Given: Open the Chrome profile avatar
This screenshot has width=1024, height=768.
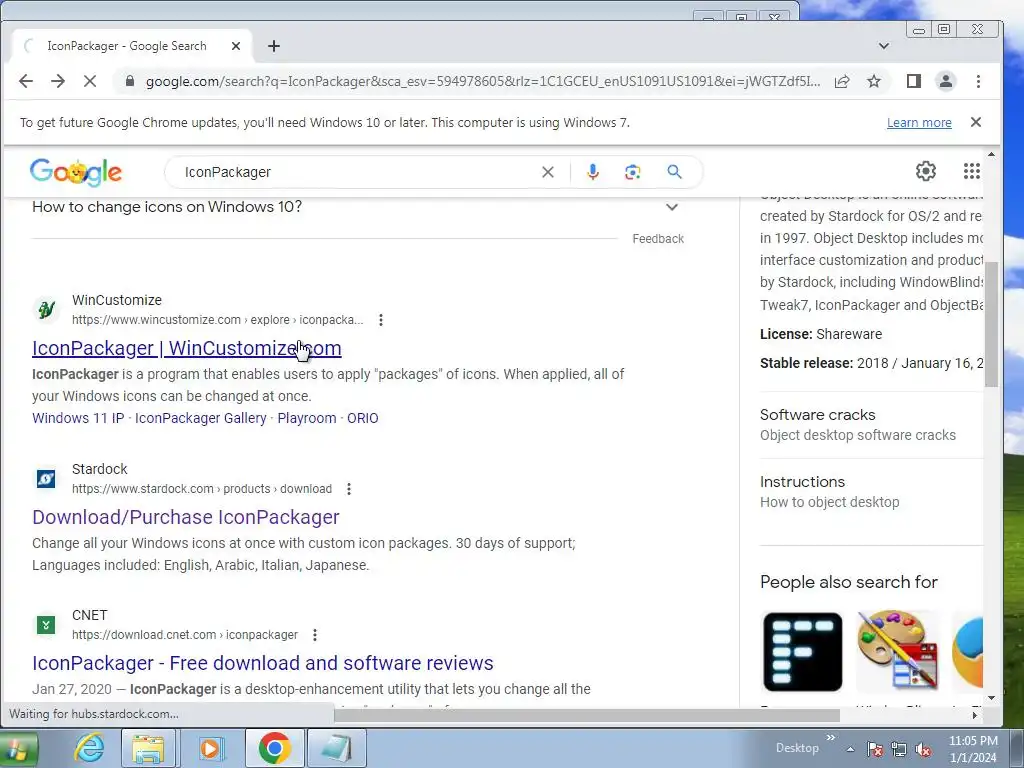Looking at the screenshot, I should click(x=946, y=81).
